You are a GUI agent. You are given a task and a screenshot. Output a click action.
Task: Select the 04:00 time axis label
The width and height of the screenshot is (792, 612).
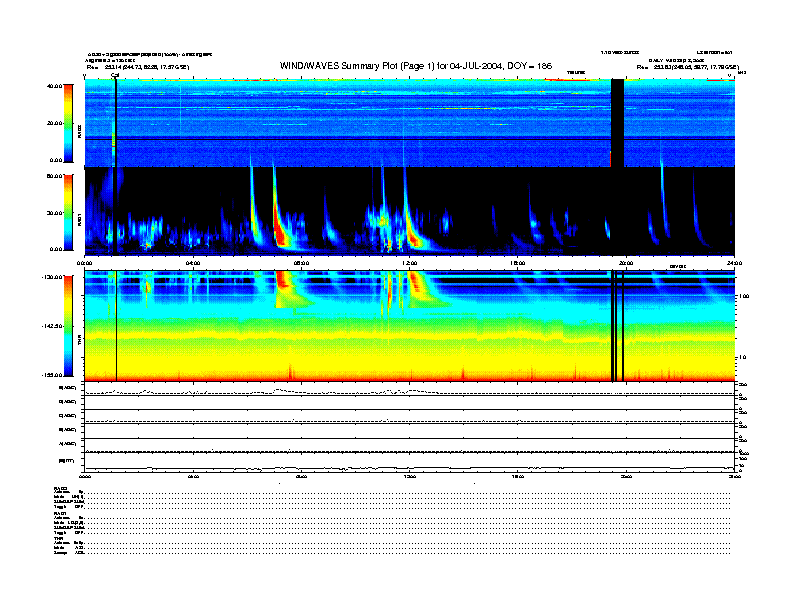pos(193,263)
